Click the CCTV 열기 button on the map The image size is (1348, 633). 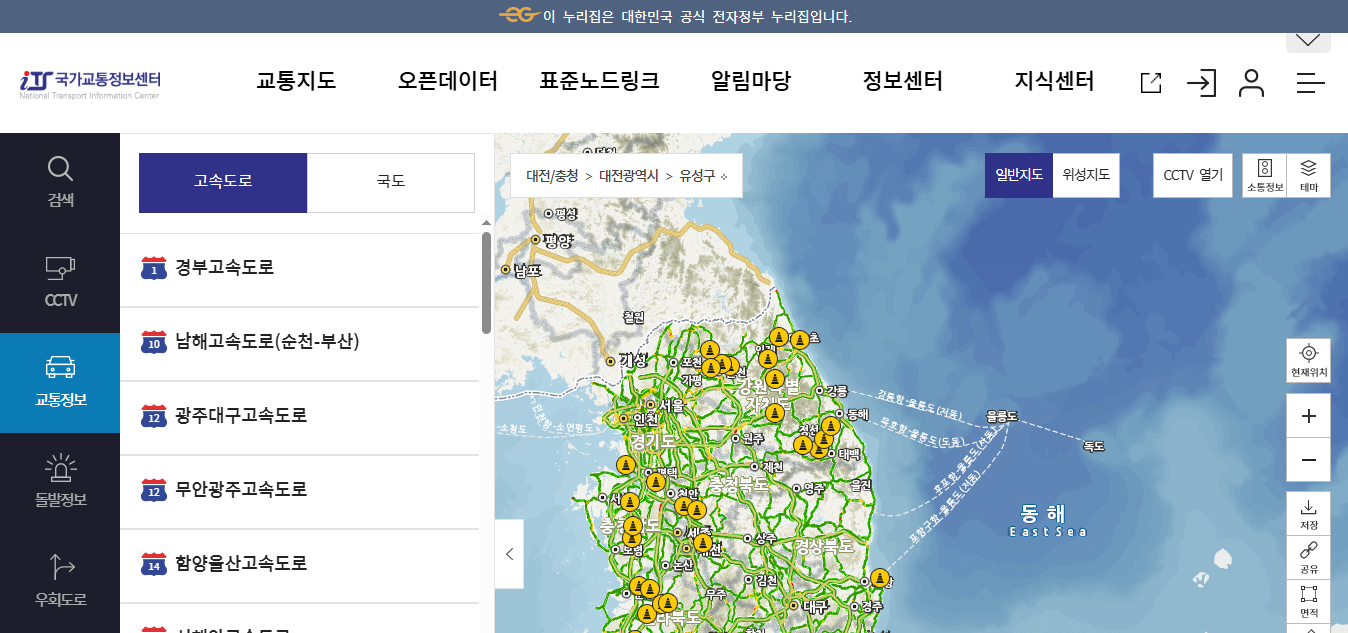pos(1192,174)
